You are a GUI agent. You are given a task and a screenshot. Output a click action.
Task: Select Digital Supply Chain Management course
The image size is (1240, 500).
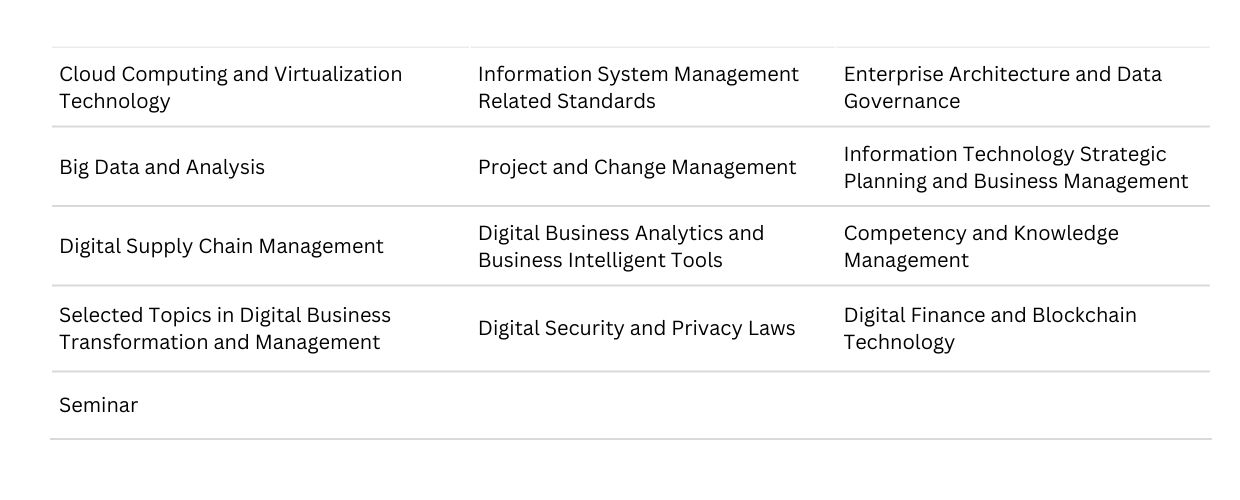(x=221, y=246)
